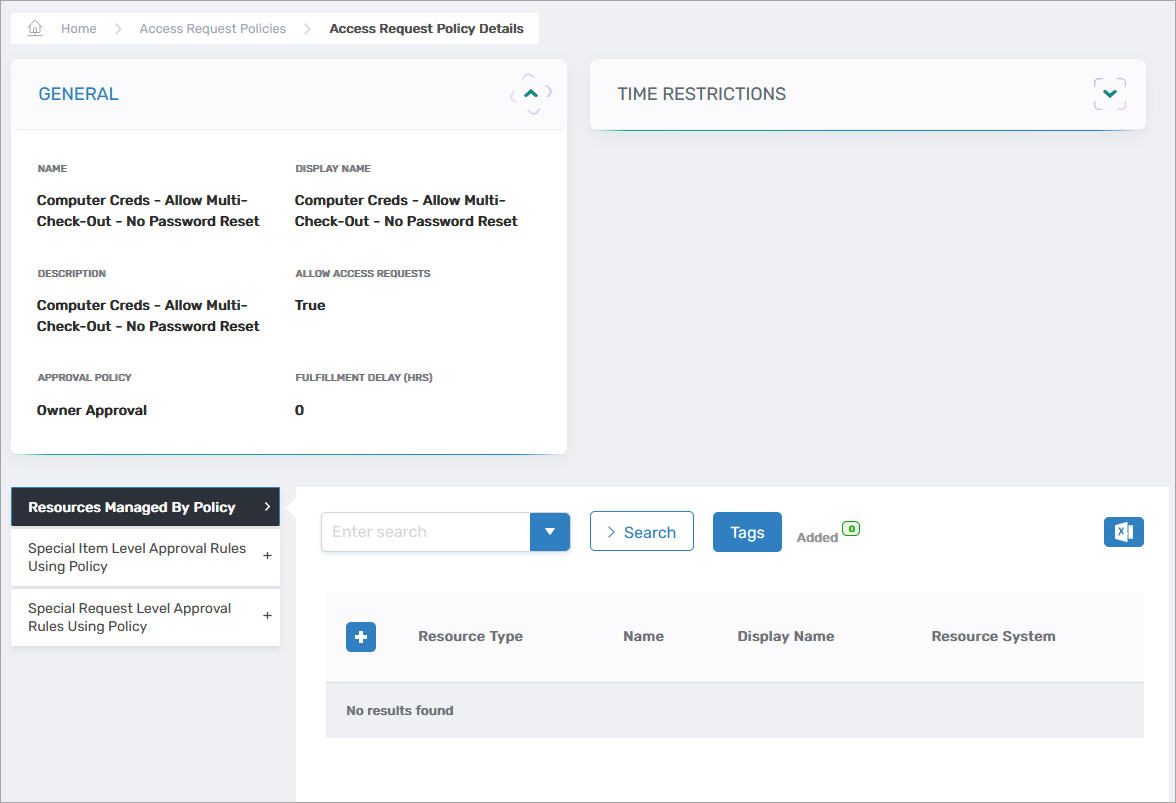Sort by Resource Type column header
The width and height of the screenshot is (1176, 803).
[x=470, y=636]
